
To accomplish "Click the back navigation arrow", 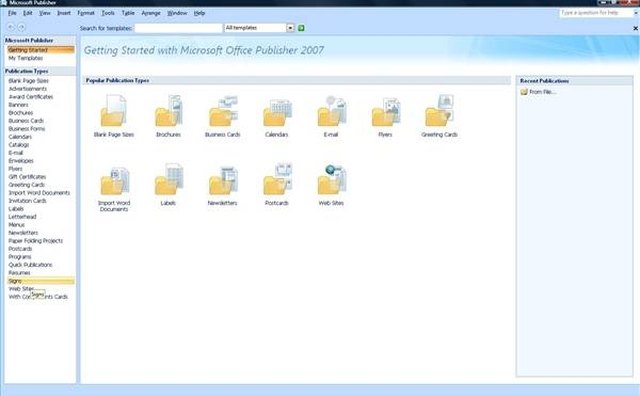I will 11,27.
